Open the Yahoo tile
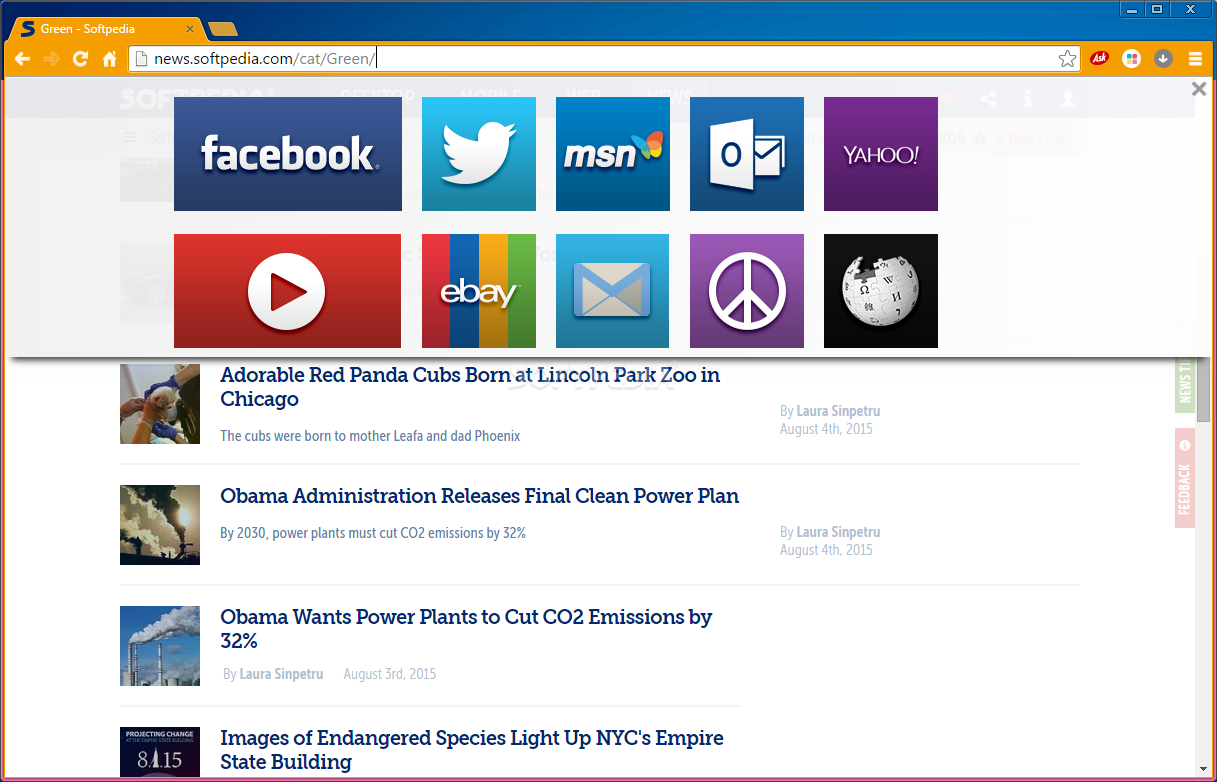 pos(881,154)
